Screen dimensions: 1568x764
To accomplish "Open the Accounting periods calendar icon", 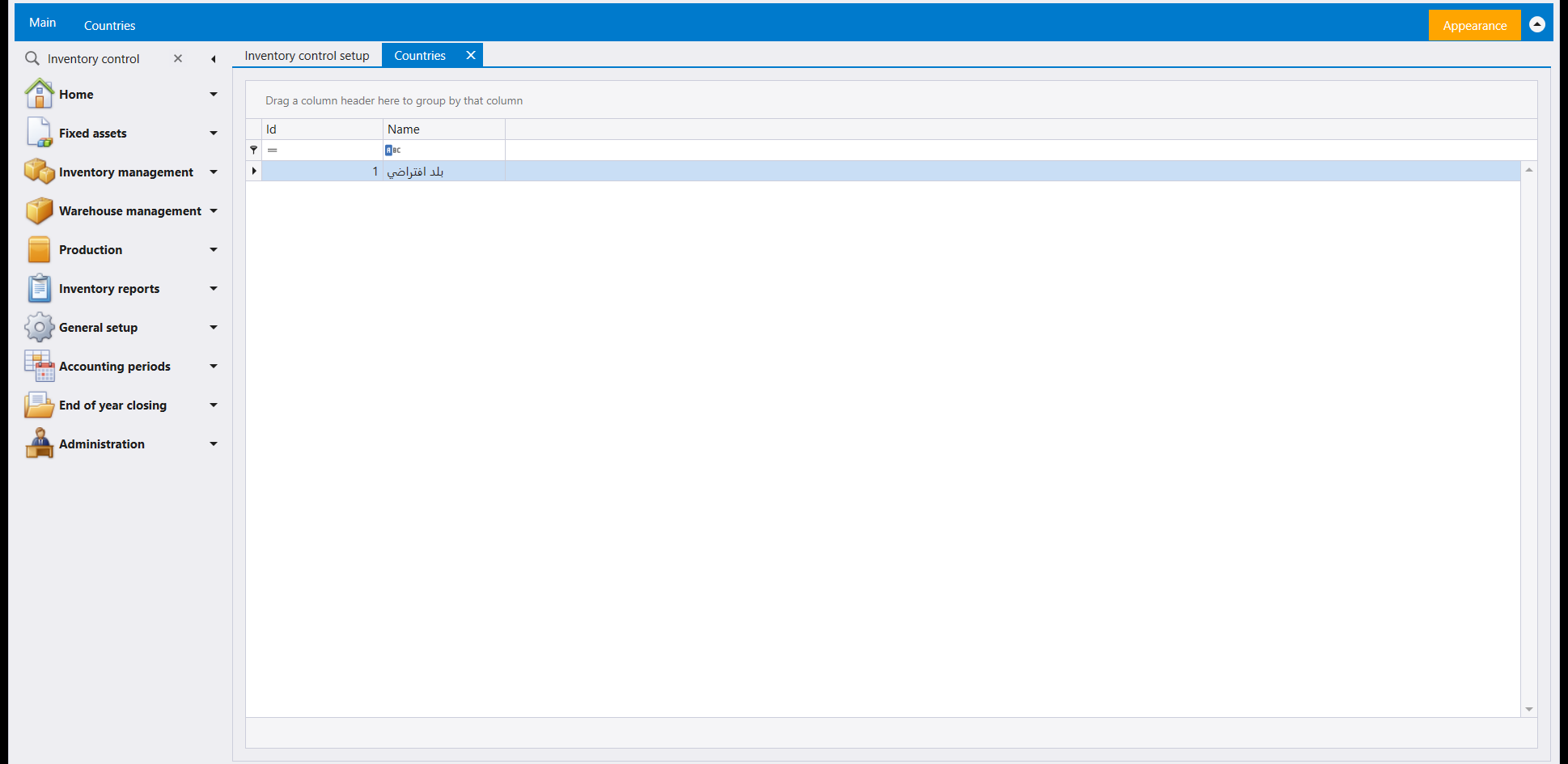I will (39, 366).
